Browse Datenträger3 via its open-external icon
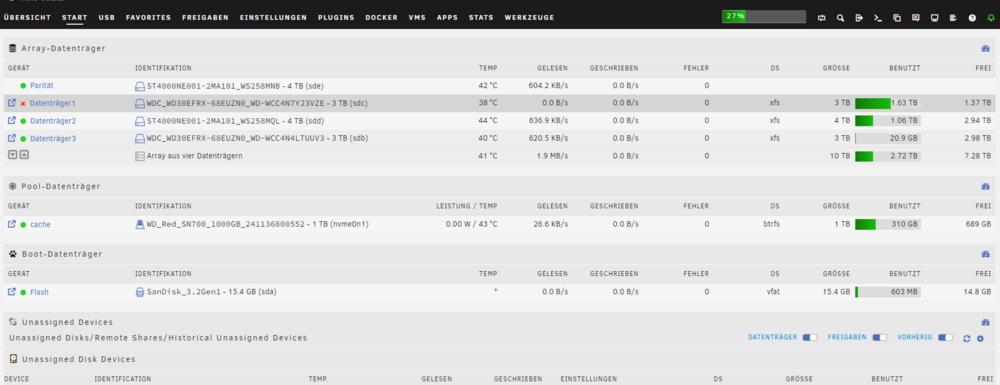Image resolution: width=1000 pixels, height=385 pixels. tap(11, 138)
